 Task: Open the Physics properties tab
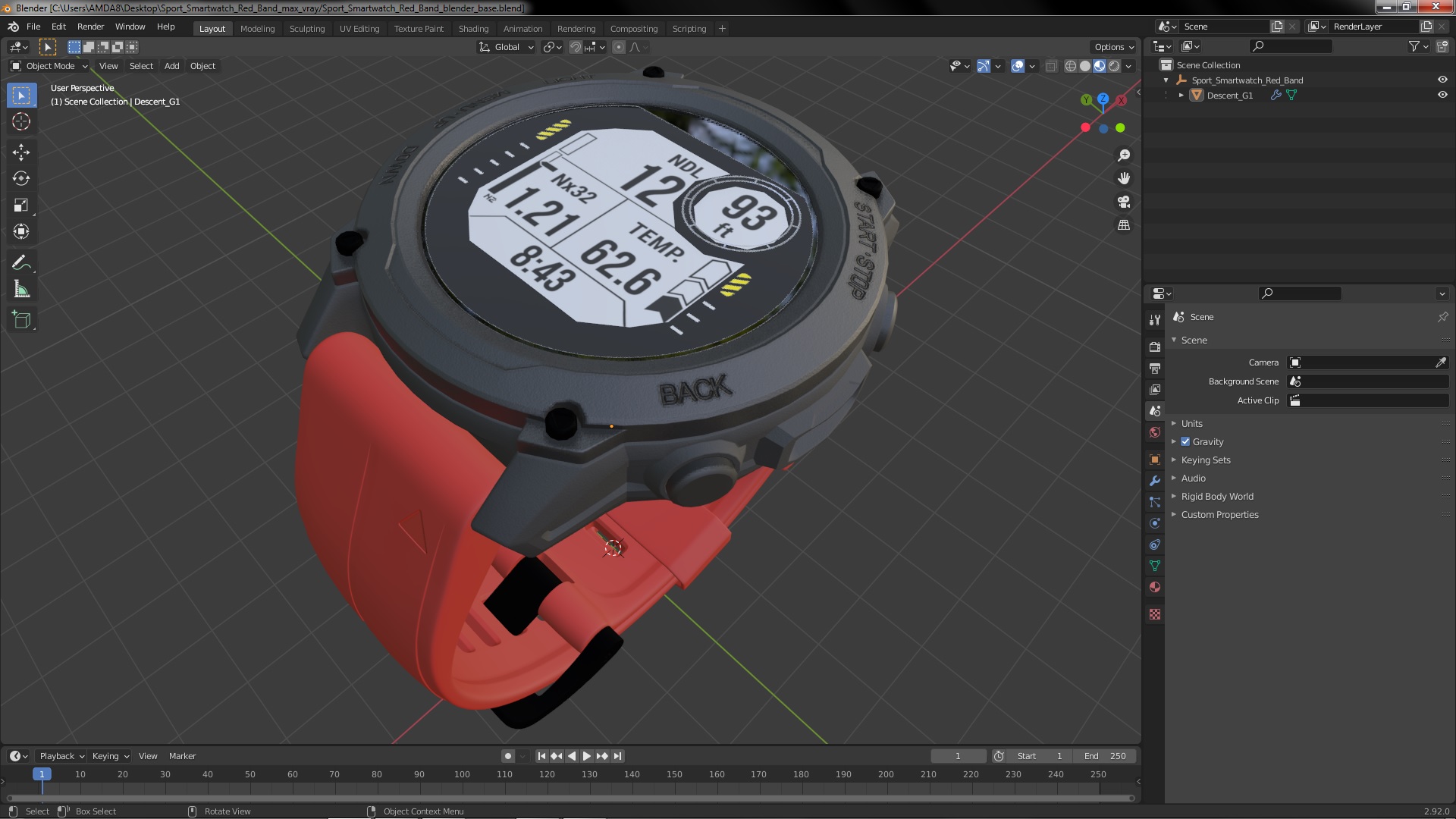(1155, 523)
